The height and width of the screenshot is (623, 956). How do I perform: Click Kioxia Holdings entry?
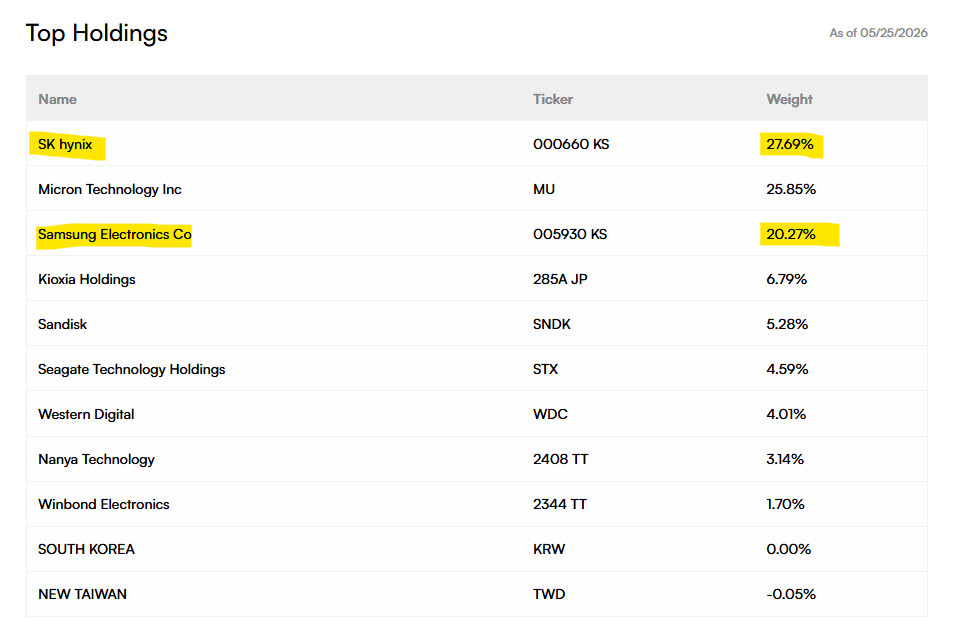[x=87, y=279]
